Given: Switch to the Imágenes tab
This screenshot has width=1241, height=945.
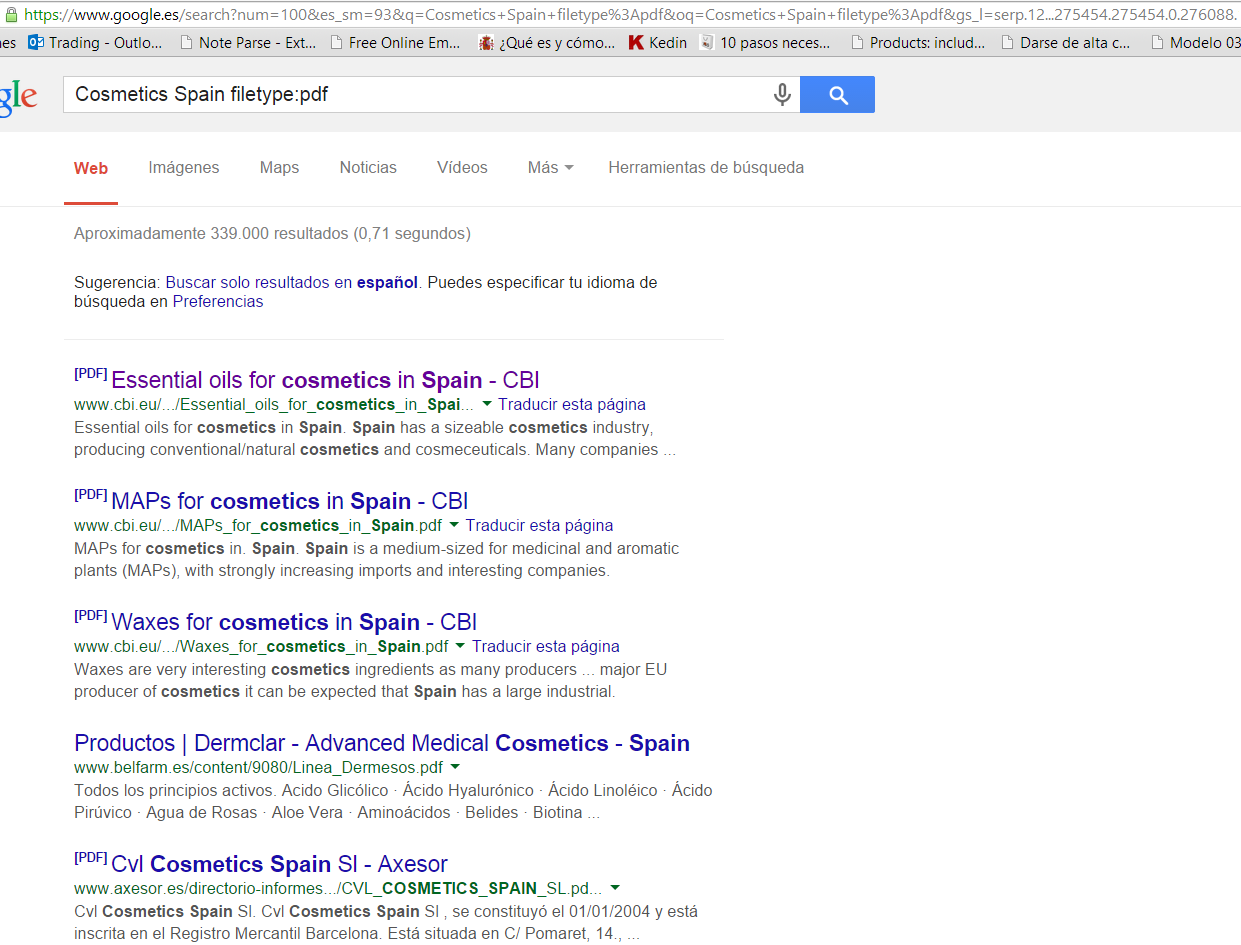Looking at the screenshot, I should click(x=184, y=167).
